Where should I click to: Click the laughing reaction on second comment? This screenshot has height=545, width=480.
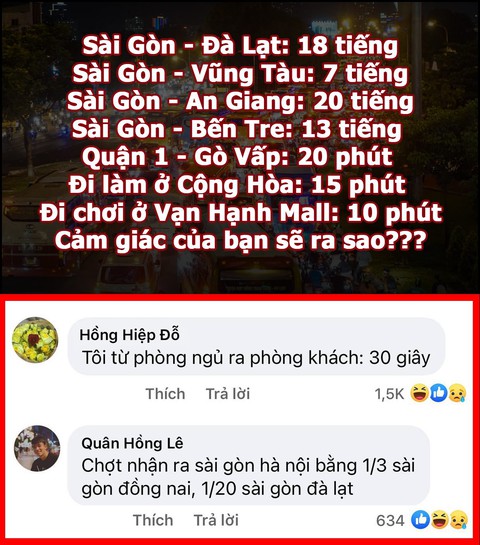[x=439, y=520]
